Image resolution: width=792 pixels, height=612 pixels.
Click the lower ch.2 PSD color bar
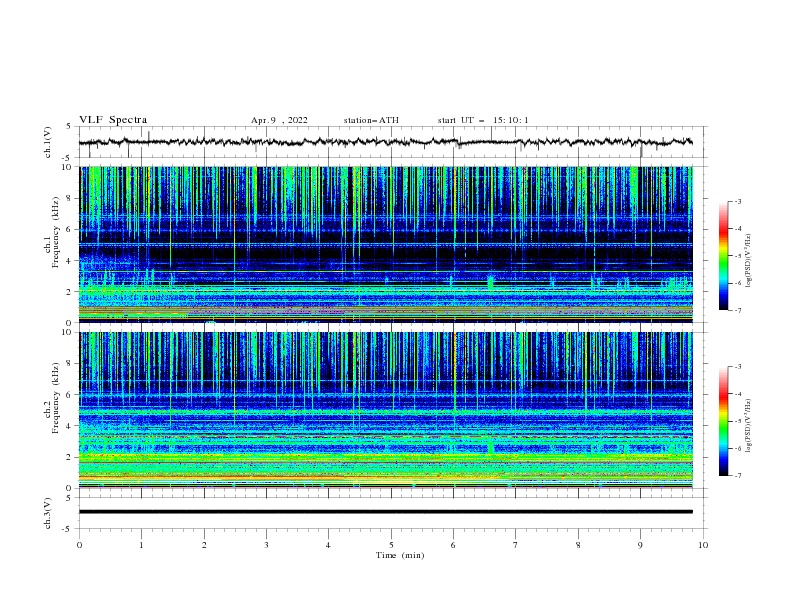coord(724,421)
